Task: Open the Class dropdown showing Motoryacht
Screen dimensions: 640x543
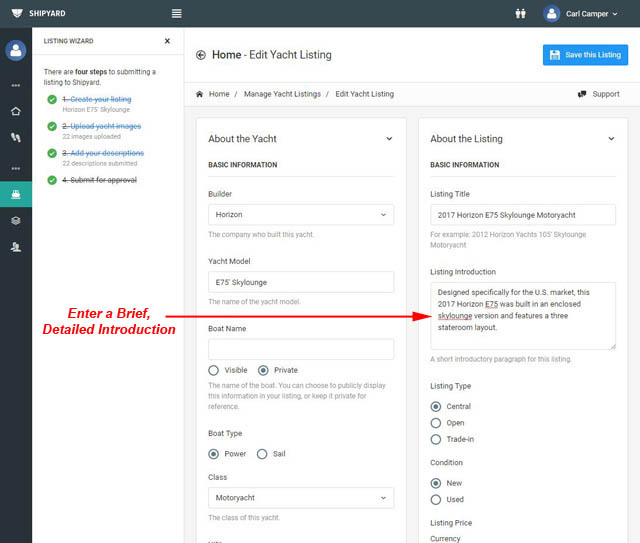Action: (300, 497)
